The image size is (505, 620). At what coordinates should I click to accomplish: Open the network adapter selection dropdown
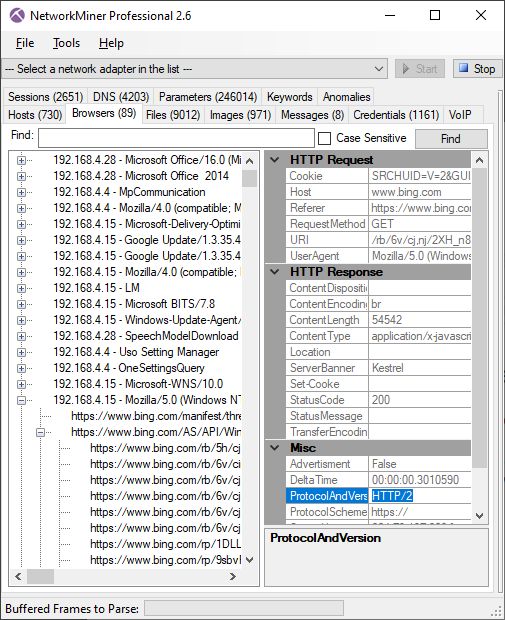pyautogui.click(x=195, y=69)
